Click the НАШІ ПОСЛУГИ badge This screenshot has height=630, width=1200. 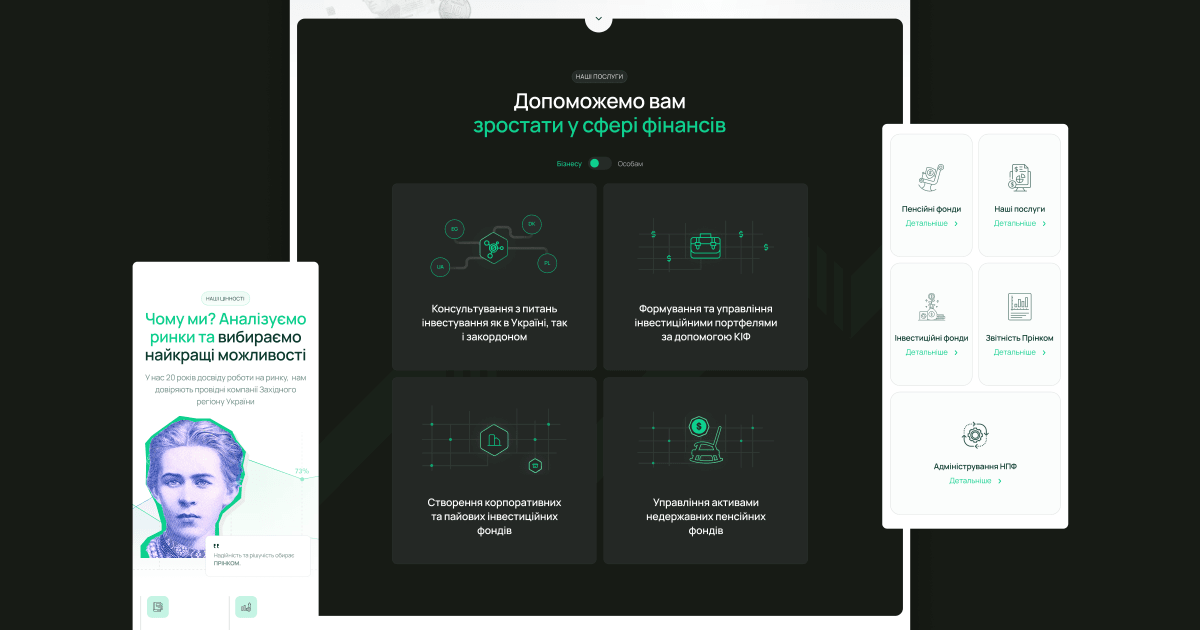(x=600, y=76)
